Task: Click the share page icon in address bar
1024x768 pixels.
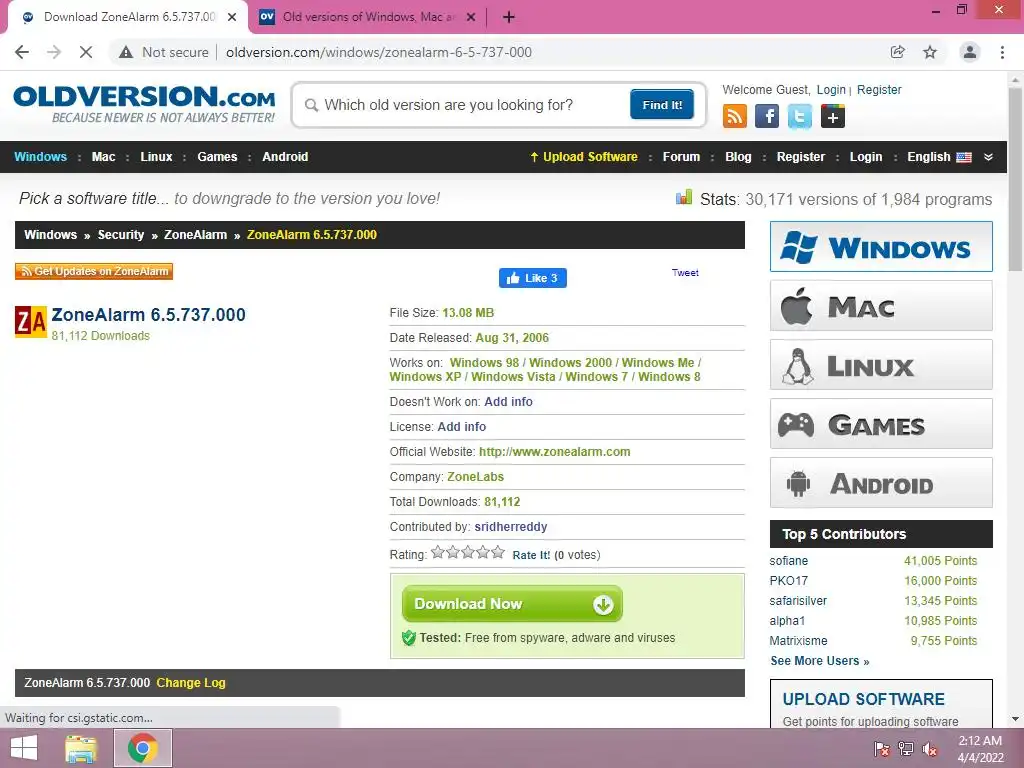Action: pos(897,52)
